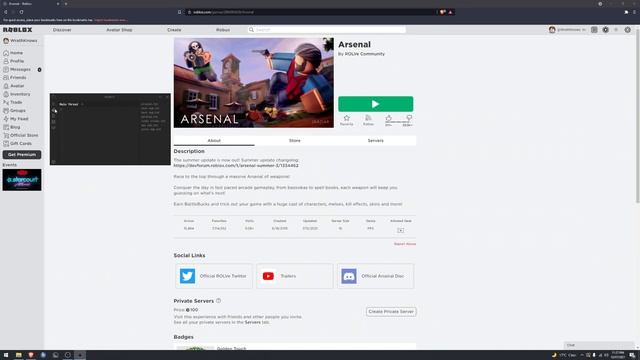Open Create in top navigation
The height and width of the screenshot is (360, 640).
(x=174, y=30)
